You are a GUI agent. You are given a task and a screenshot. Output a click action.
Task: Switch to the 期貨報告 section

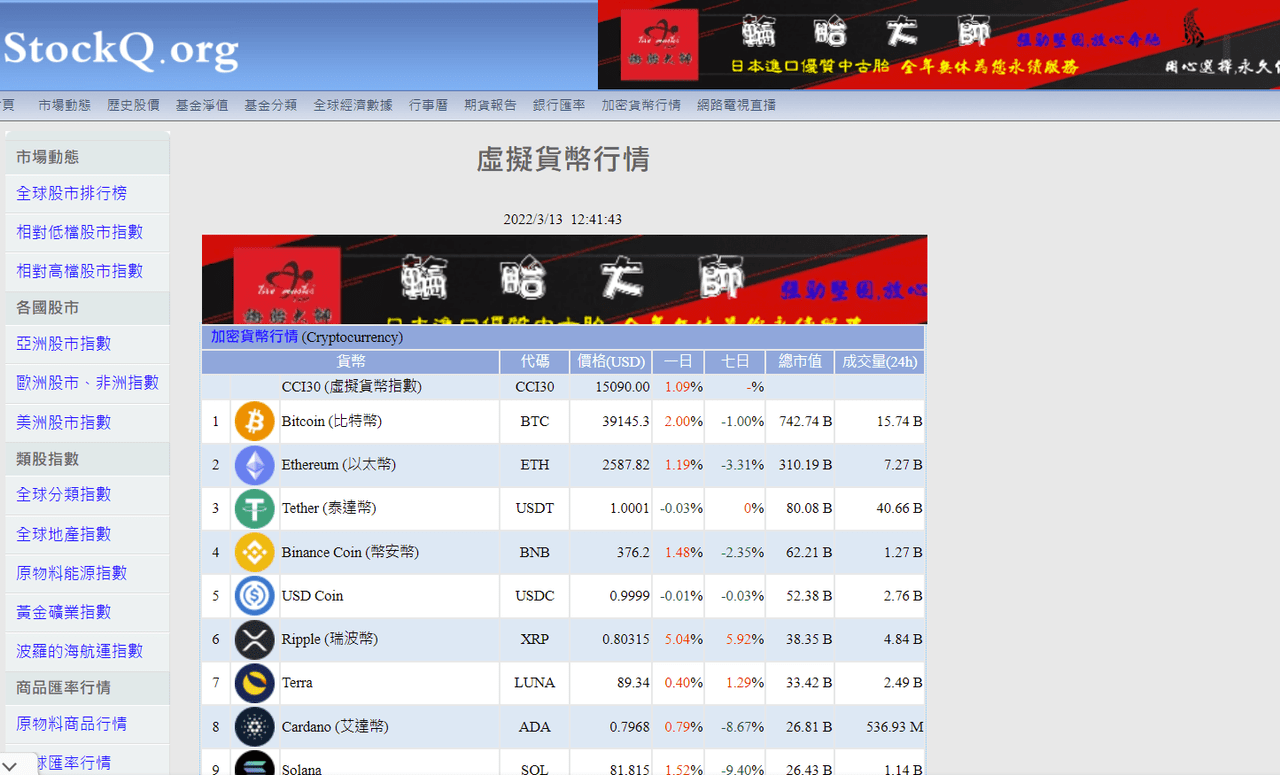click(x=490, y=104)
